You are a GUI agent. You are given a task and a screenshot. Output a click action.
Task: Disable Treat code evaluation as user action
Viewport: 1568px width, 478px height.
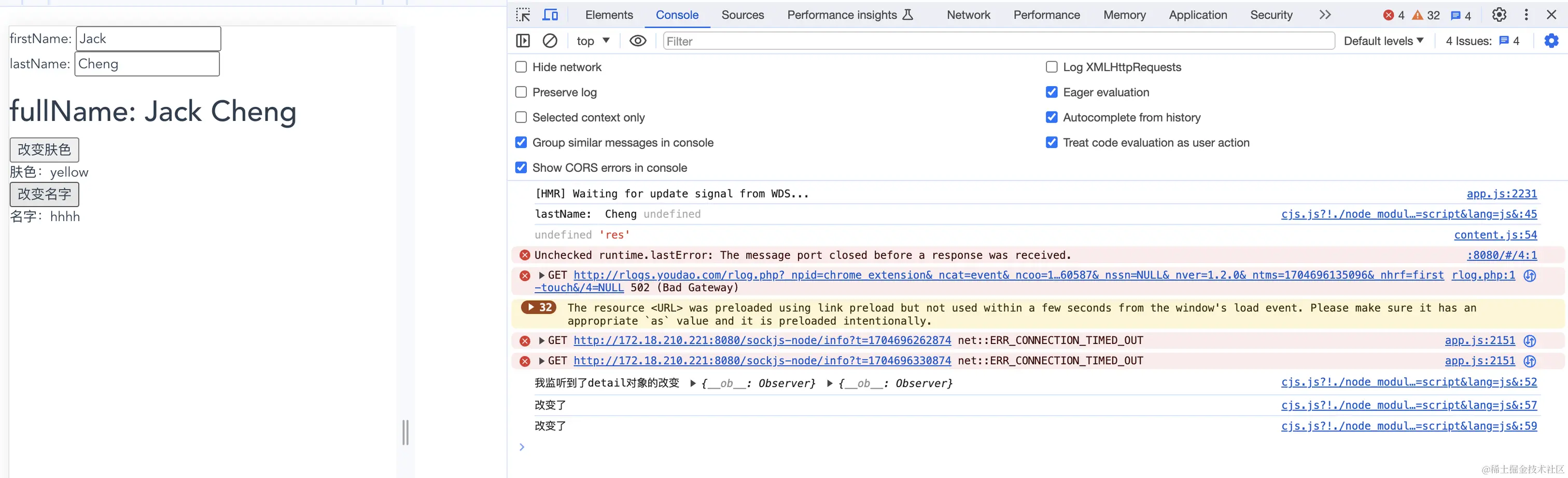pyautogui.click(x=1052, y=143)
